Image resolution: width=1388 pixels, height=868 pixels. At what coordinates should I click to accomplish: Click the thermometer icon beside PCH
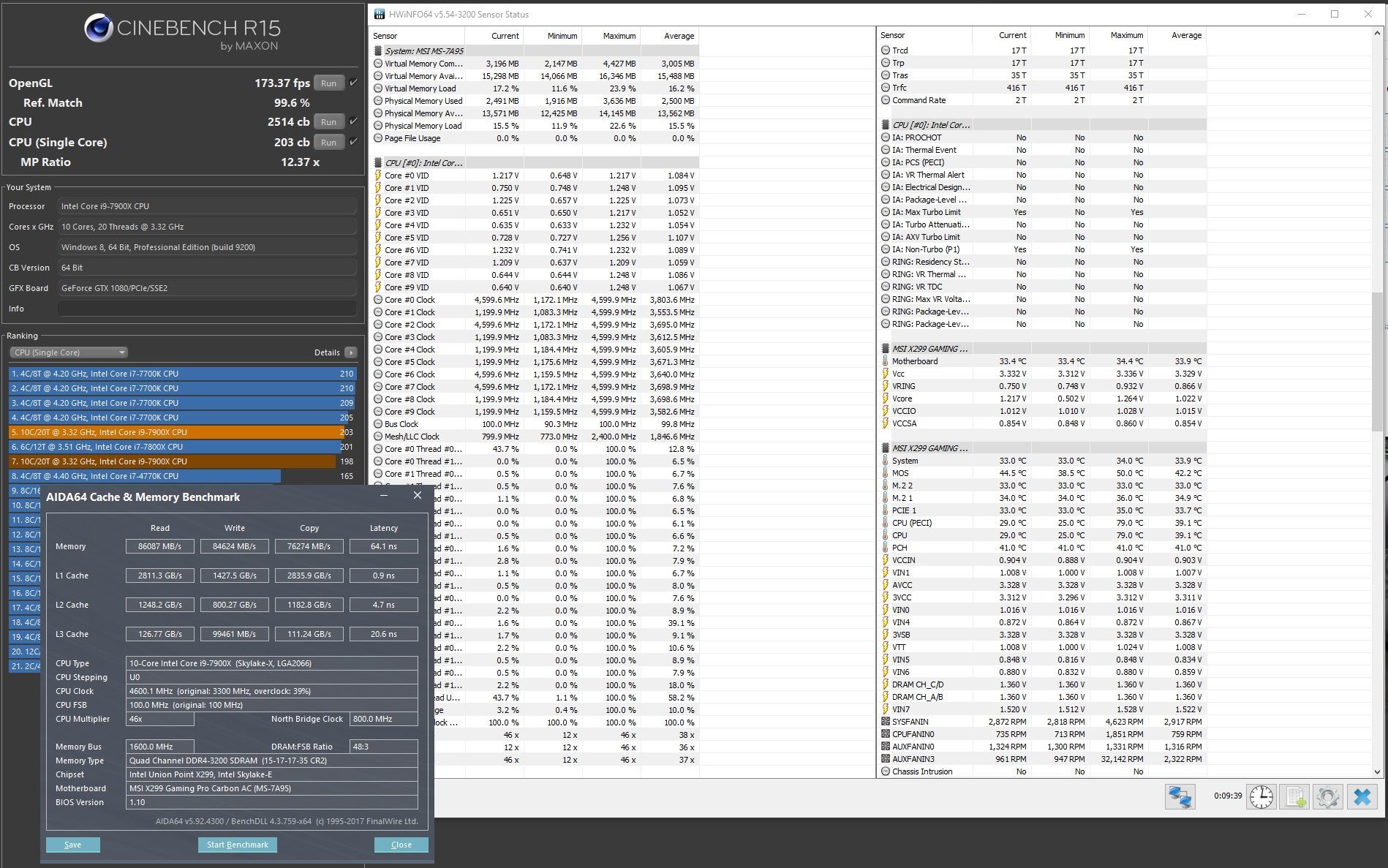885,548
